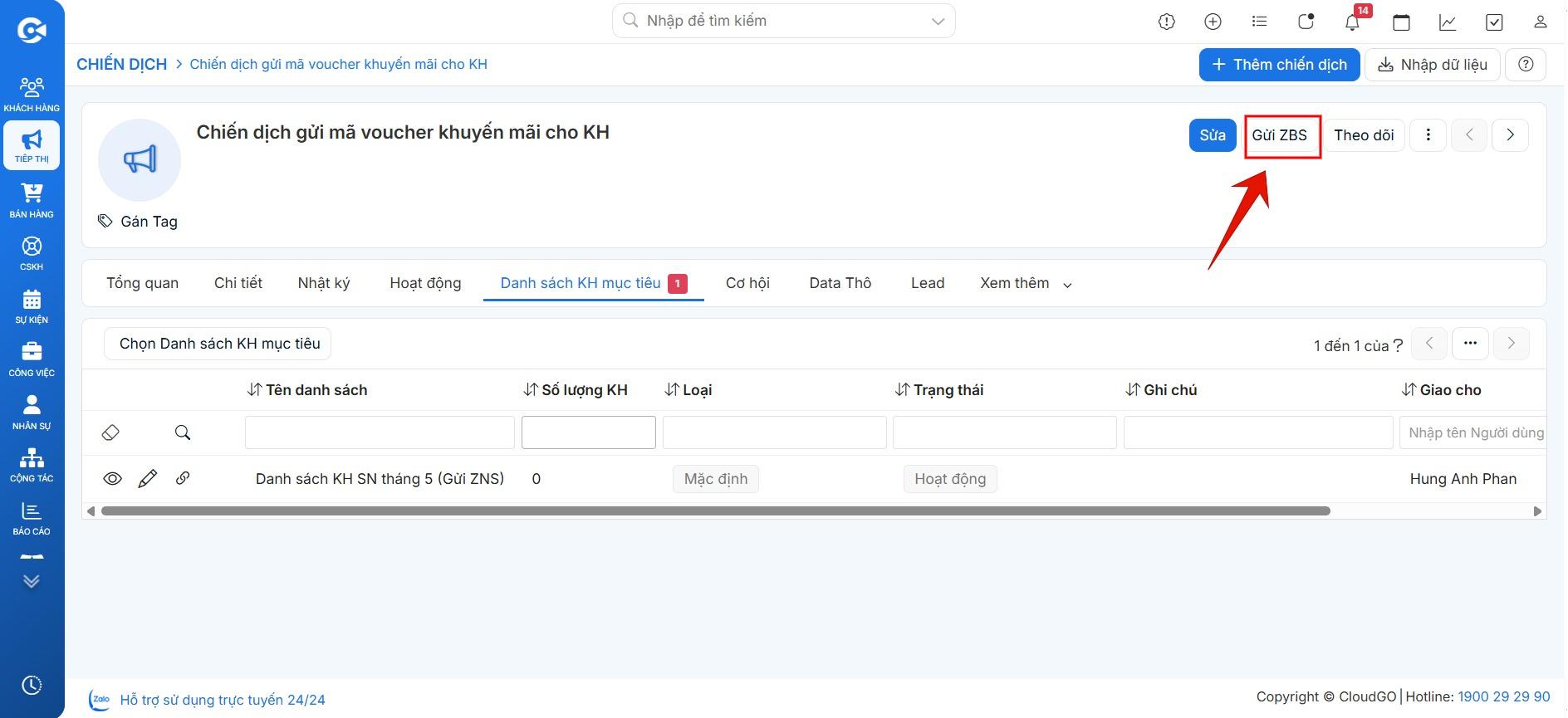
Task: Open the pagination ellipsis options button
Action: coord(1470,344)
